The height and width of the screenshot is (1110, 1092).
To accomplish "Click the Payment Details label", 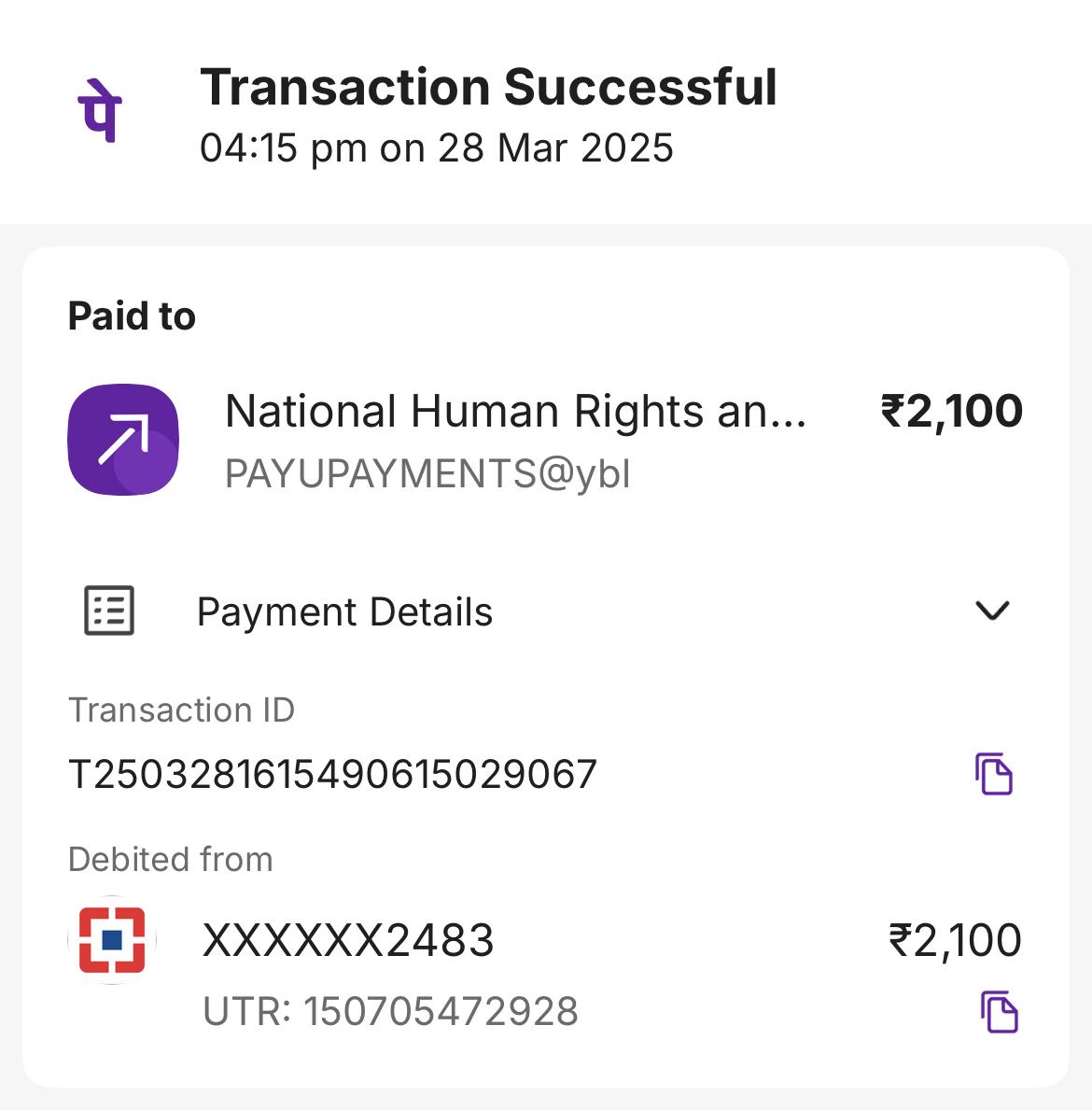I will click(344, 612).
